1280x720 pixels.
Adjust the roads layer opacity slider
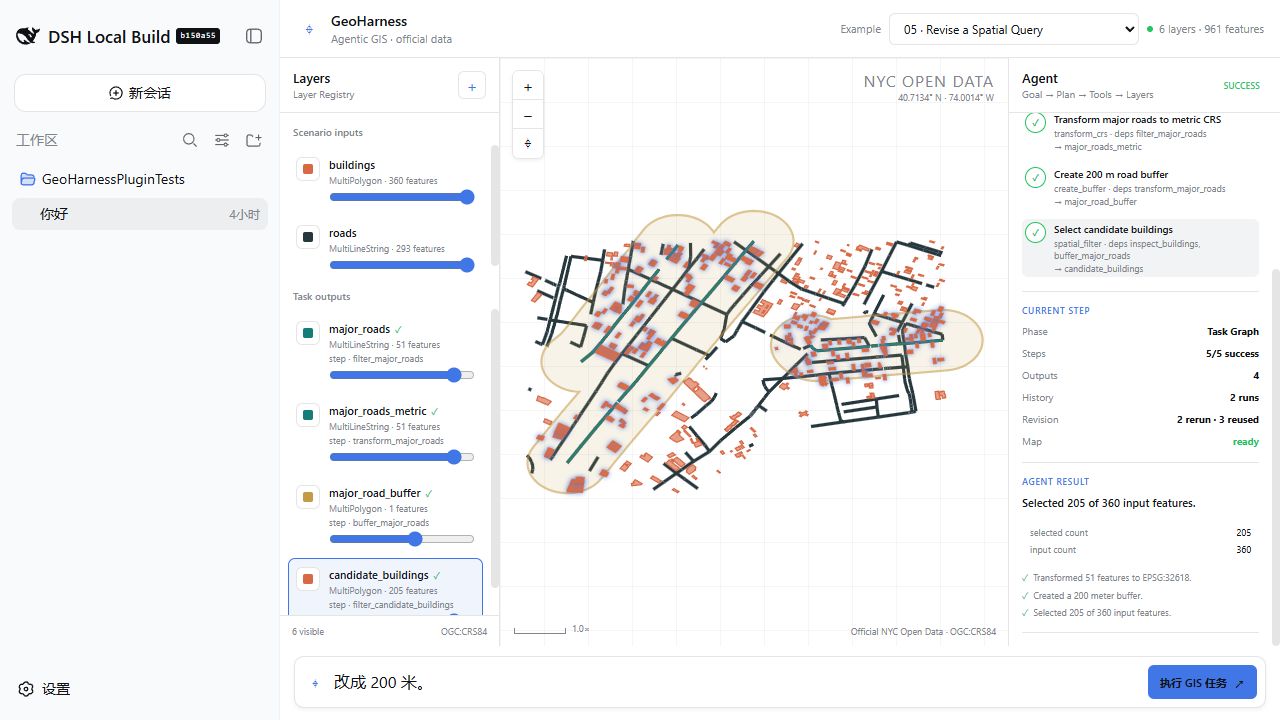coord(401,265)
